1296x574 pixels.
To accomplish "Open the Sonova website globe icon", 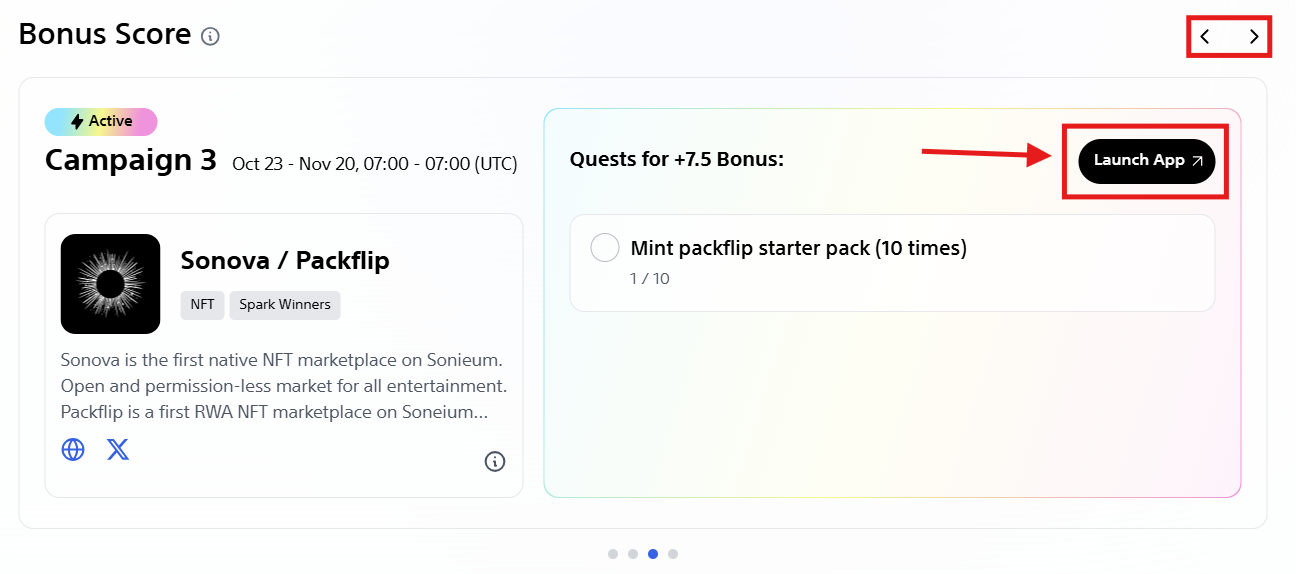I will (x=73, y=450).
